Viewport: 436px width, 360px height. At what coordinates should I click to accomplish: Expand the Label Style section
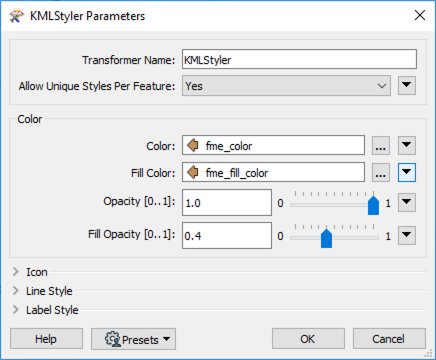point(16,310)
